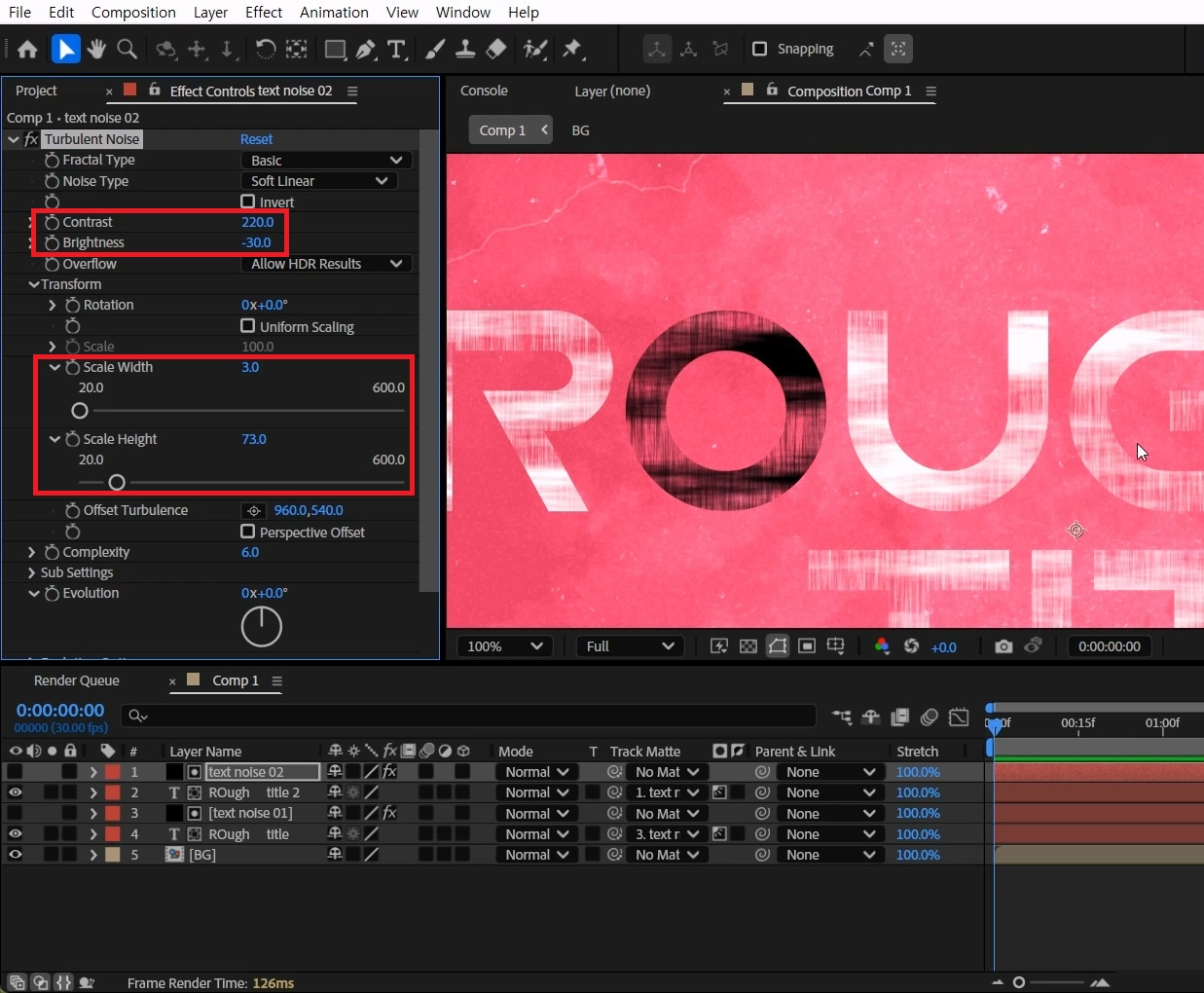The height and width of the screenshot is (993, 1204).
Task: Click the Graph Editor icon in timeline
Action: (959, 717)
